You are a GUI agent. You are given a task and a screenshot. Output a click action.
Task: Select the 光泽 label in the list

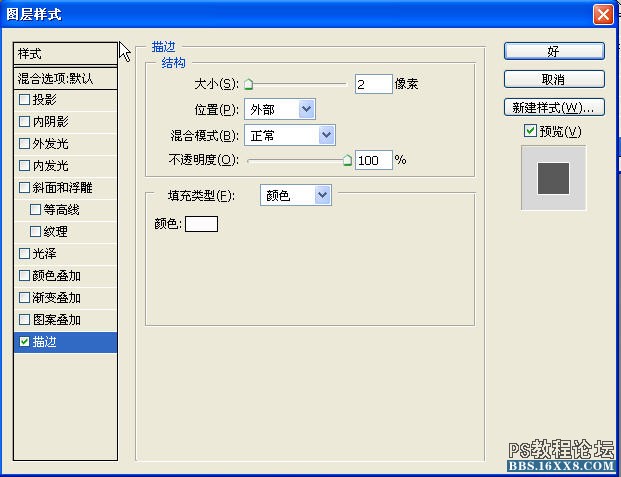pos(44,254)
